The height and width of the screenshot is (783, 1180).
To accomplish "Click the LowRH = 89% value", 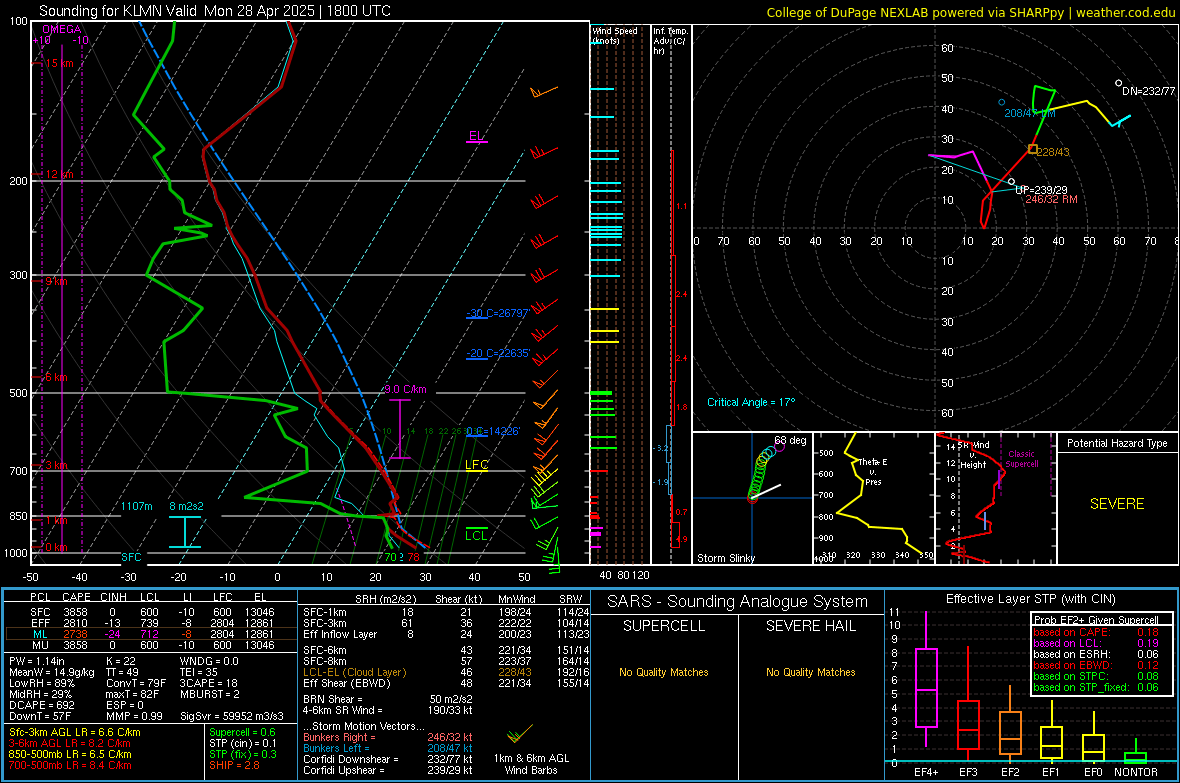I will (41, 683).
